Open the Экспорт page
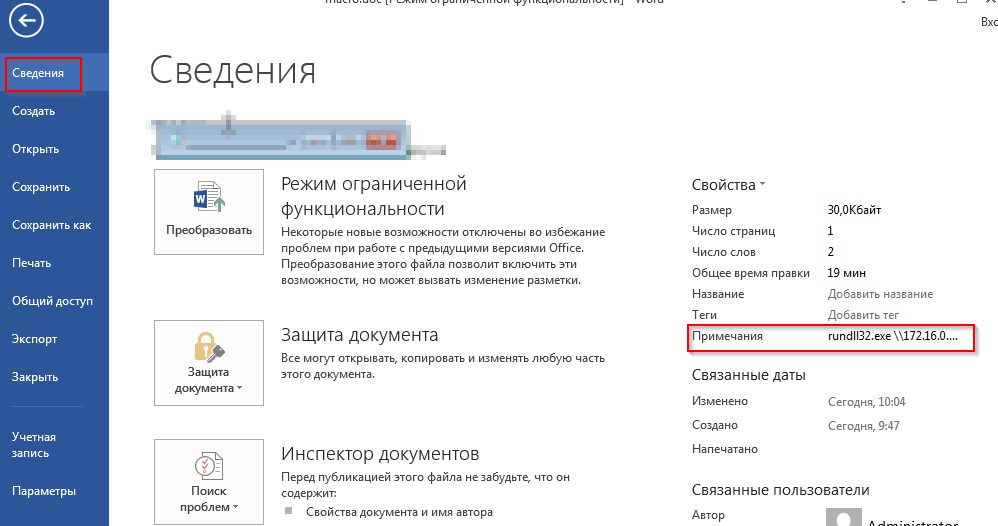Viewport: 998px width, 526px height. pyautogui.click(x=34, y=339)
